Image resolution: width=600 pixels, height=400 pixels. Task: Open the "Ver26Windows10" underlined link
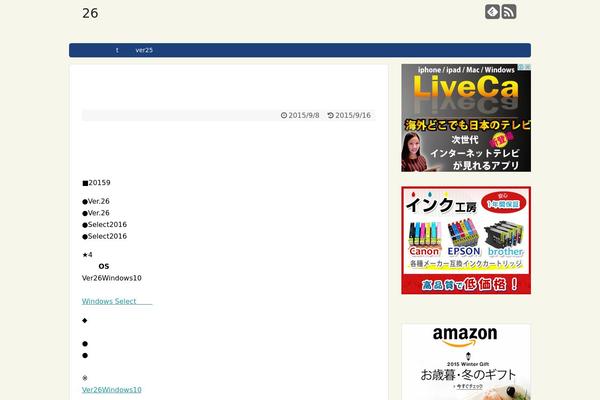click(x=111, y=390)
